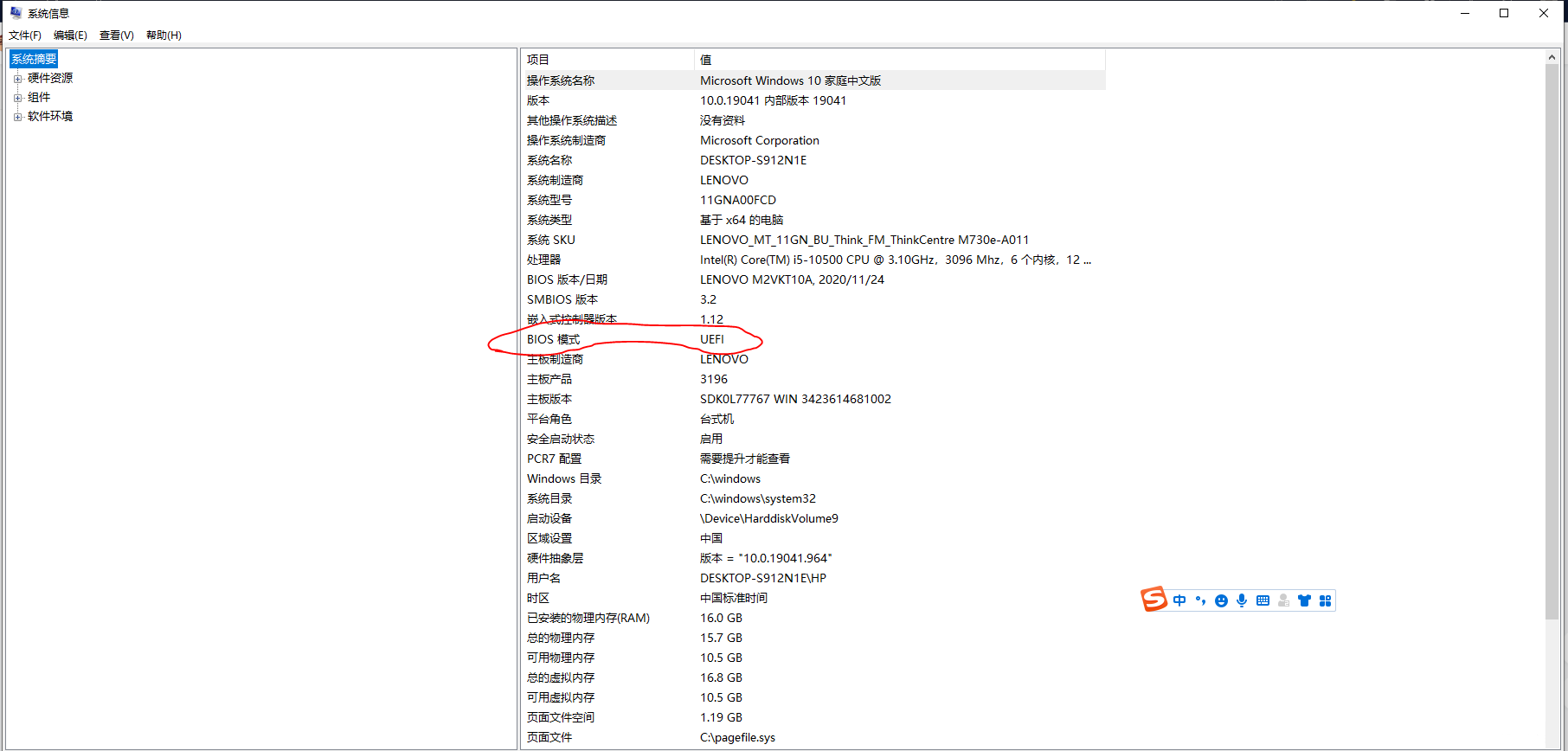Click the Sogou account login icon
Viewport: 1568px width, 751px height.
tap(1283, 600)
